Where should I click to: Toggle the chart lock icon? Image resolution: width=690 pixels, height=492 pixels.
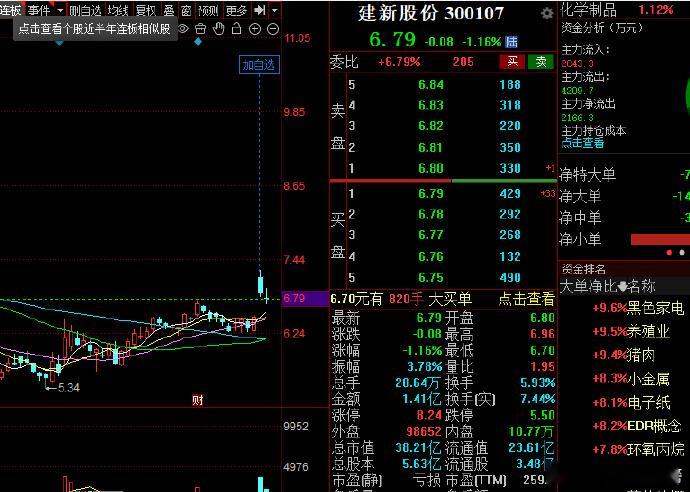coord(237,29)
